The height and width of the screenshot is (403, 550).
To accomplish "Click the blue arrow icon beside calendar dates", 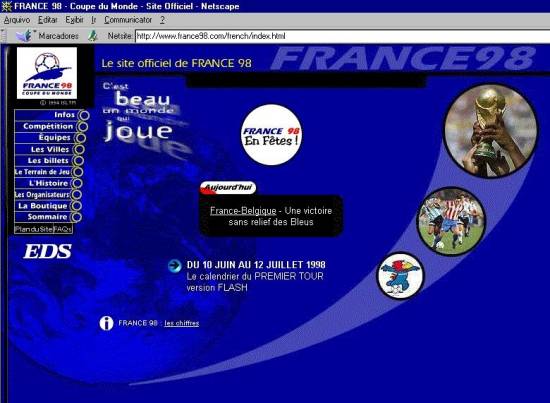I will click(x=174, y=266).
